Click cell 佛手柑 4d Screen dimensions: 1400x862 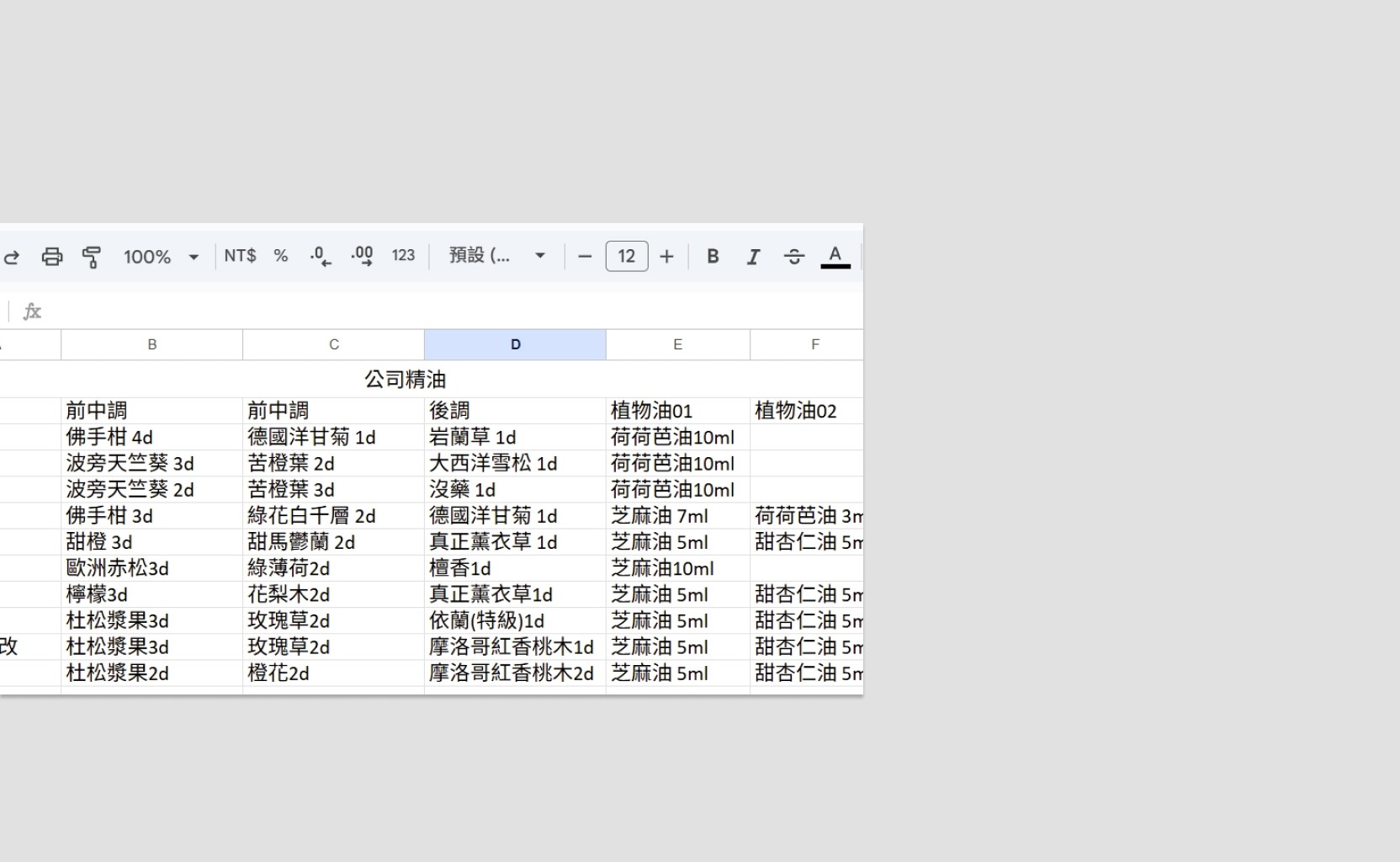pyautogui.click(x=152, y=437)
